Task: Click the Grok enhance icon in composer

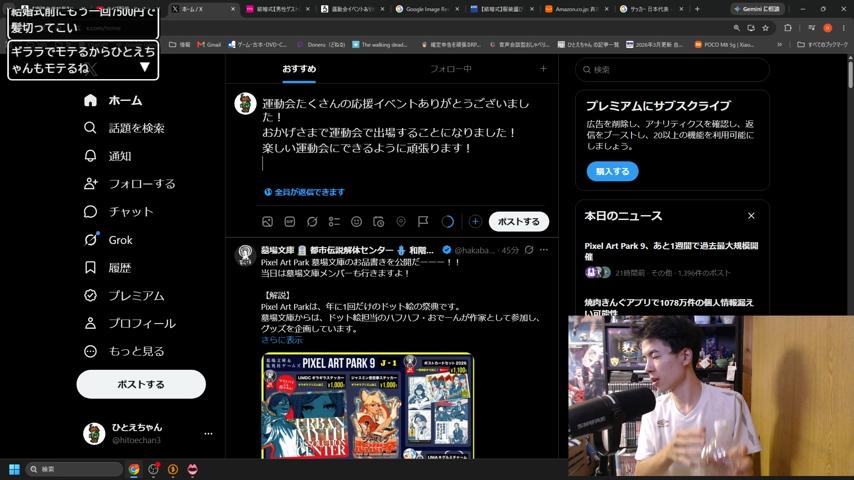Action: pyautogui.click(x=312, y=221)
